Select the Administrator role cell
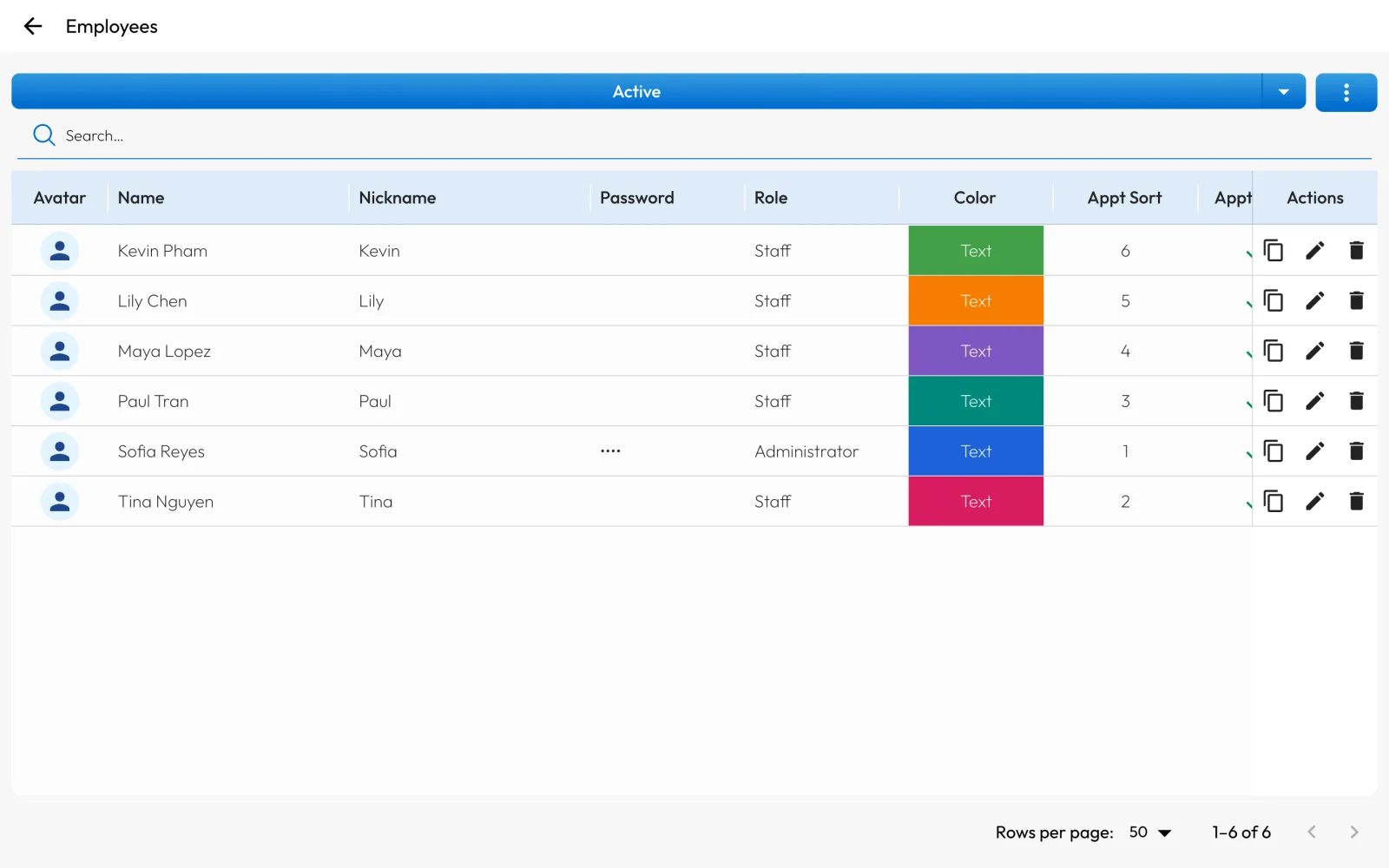 pyautogui.click(x=806, y=451)
